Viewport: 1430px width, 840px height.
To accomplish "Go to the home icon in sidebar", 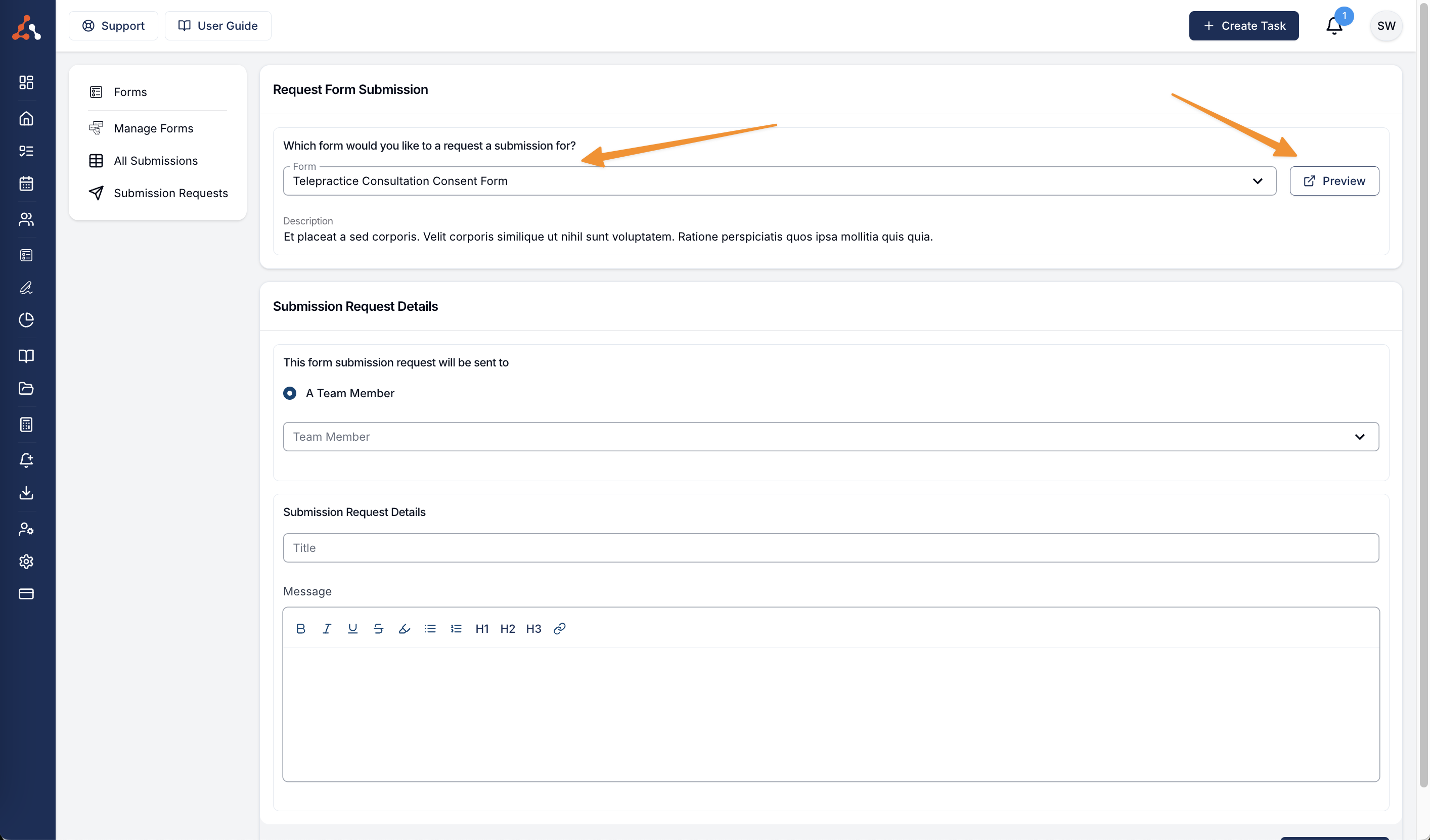I will (x=26, y=118).
